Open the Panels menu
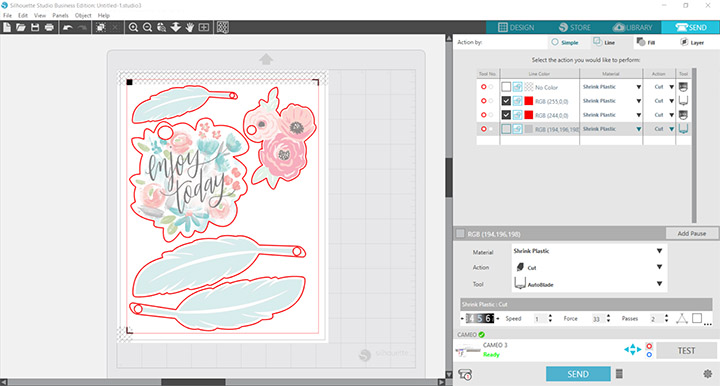 coord(60,15)
